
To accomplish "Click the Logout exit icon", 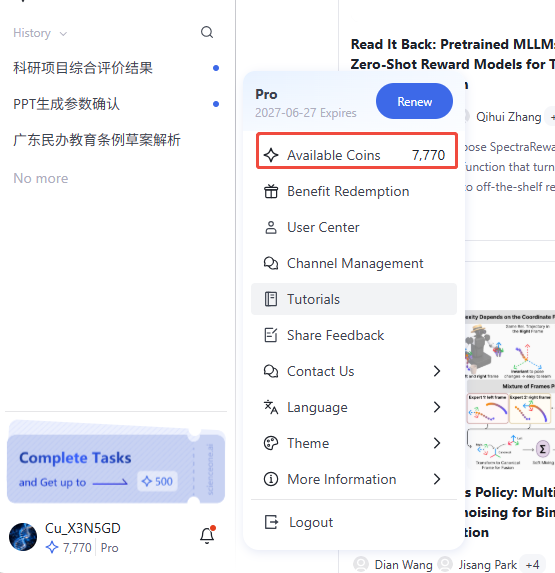I will (x=271, y=522).
